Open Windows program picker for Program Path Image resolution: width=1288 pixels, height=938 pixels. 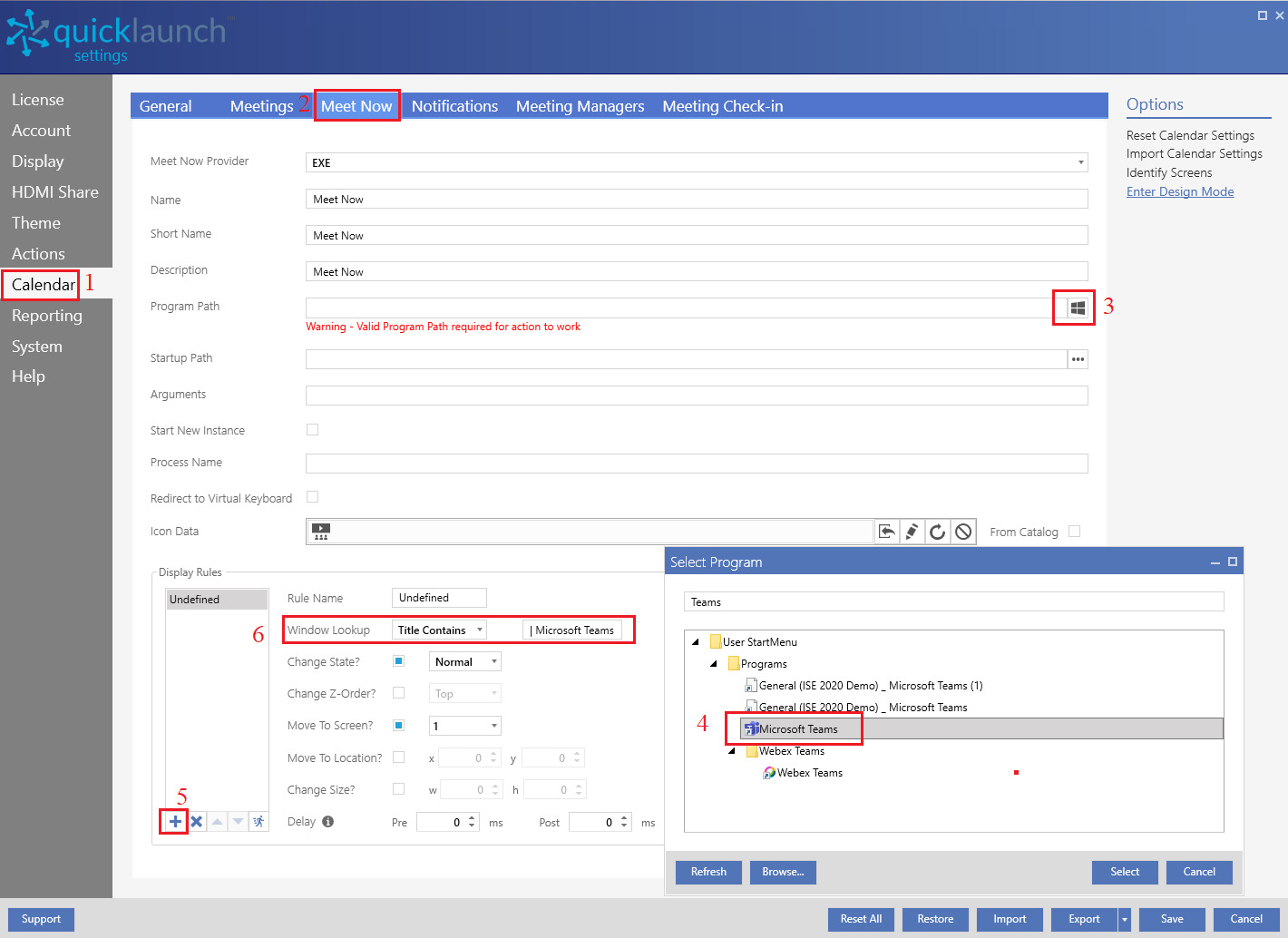[x=1078, y=308]
